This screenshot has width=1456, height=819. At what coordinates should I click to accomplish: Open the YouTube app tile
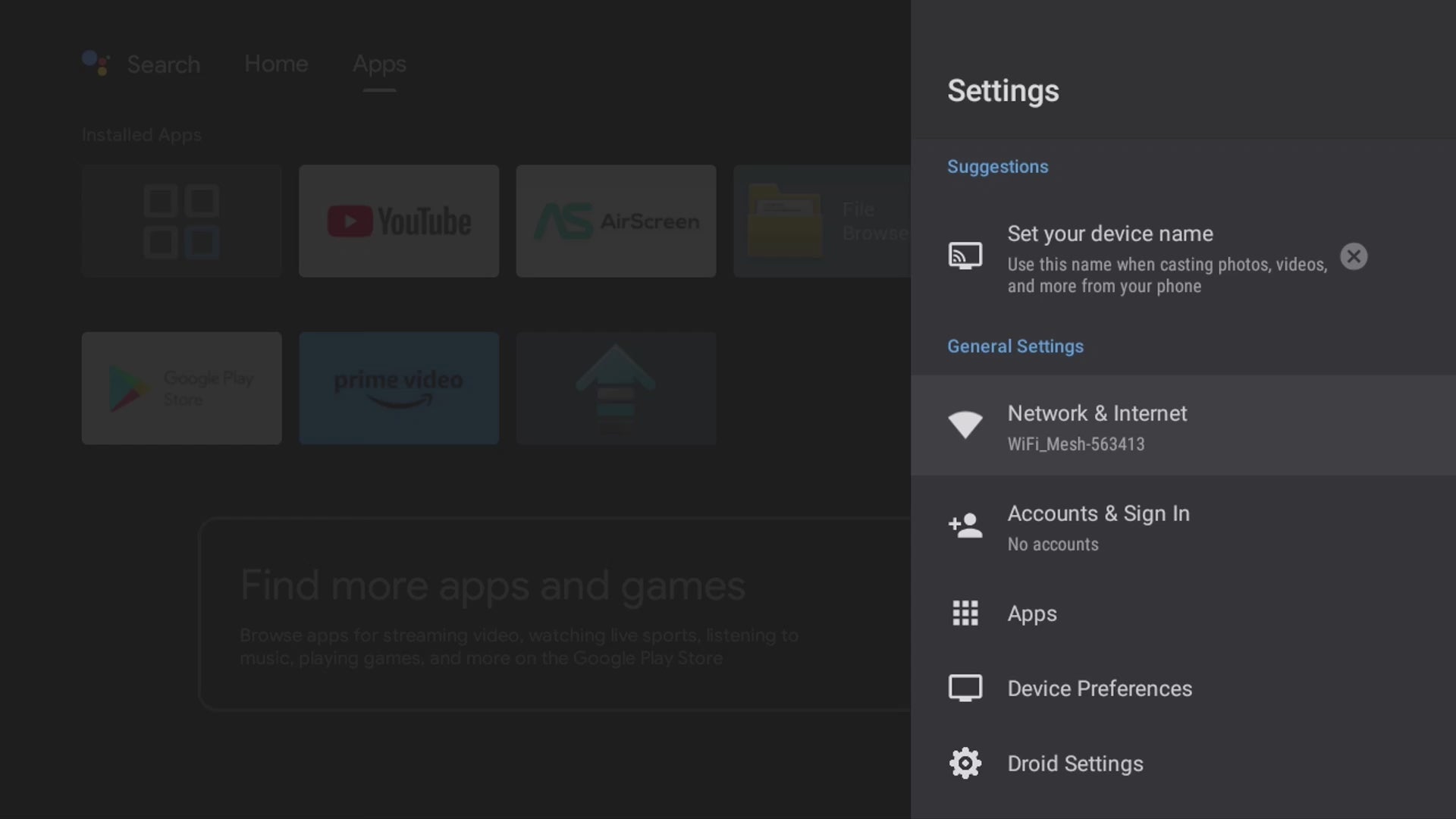399,221
